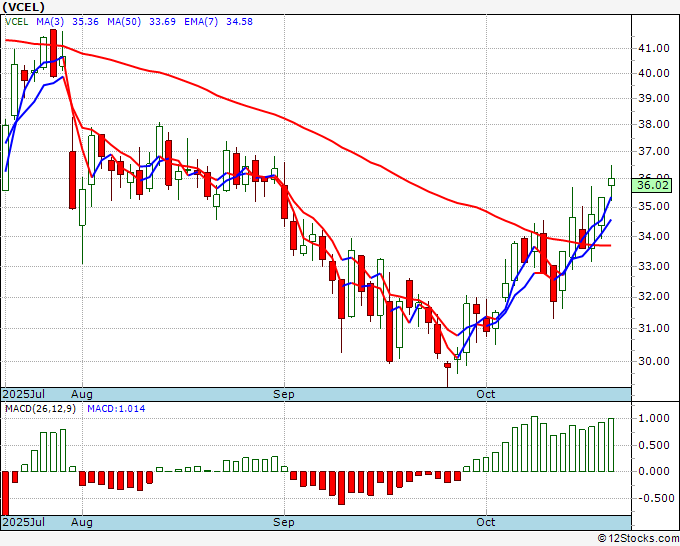Click the lowest MACD red bar in September
The height and width of the screenshot is (546, 680).
[x=341, y=488]
